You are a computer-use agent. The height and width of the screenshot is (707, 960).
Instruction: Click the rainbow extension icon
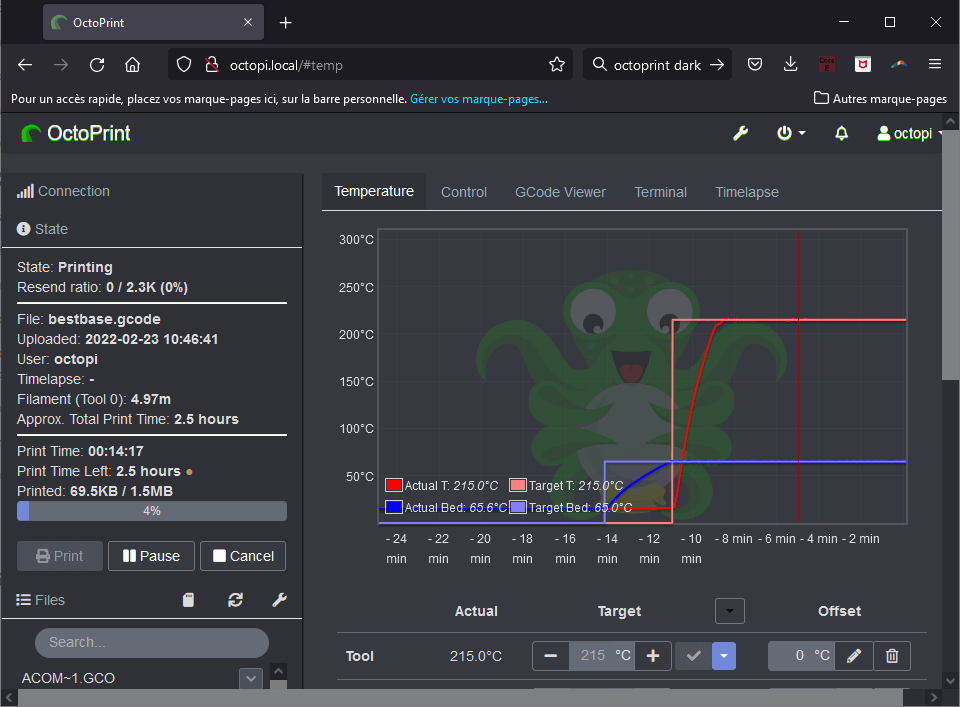[x=898, y=64]
